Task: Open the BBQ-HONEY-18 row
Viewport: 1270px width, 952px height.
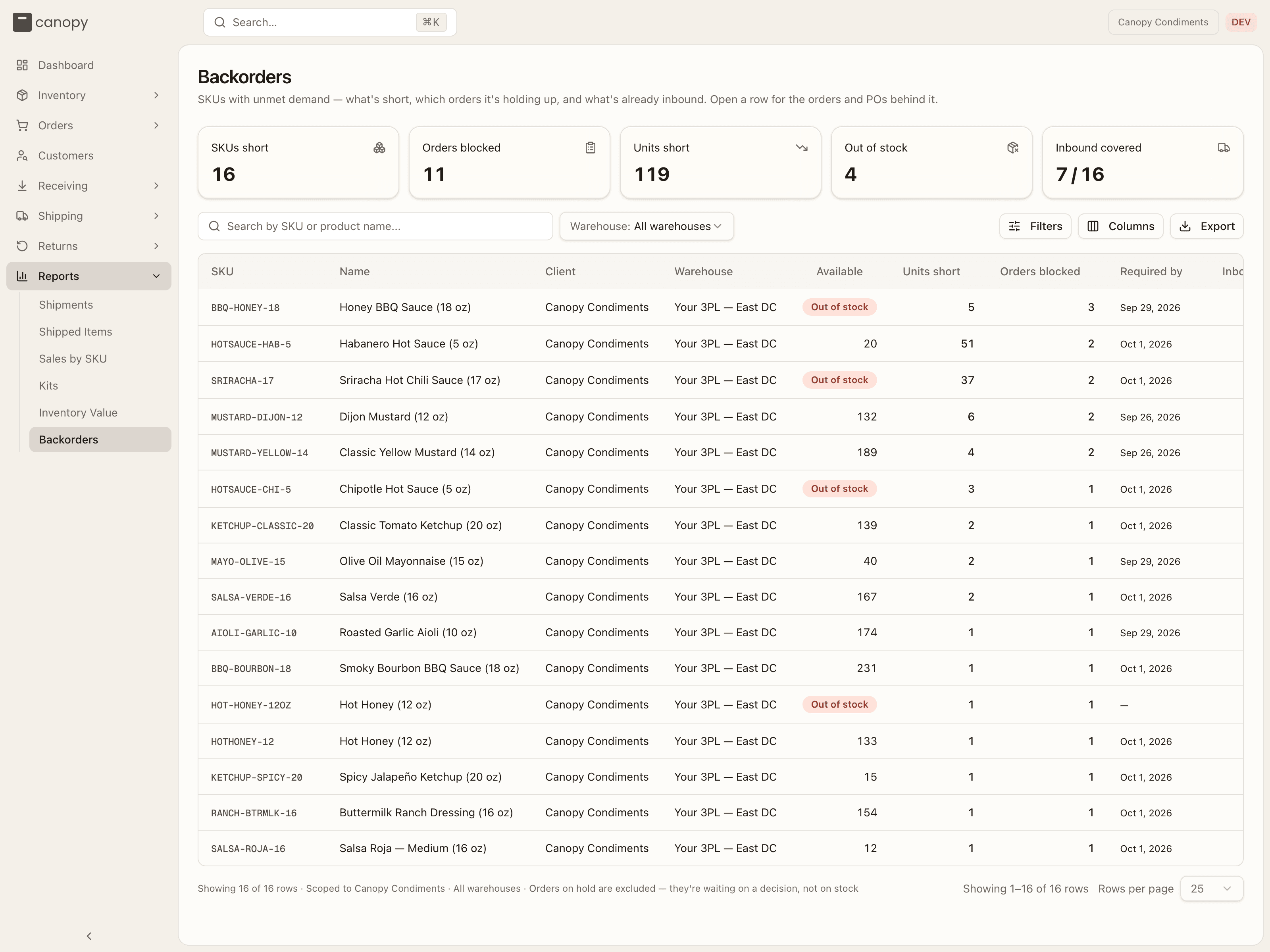Action: [x=720, y=307]
